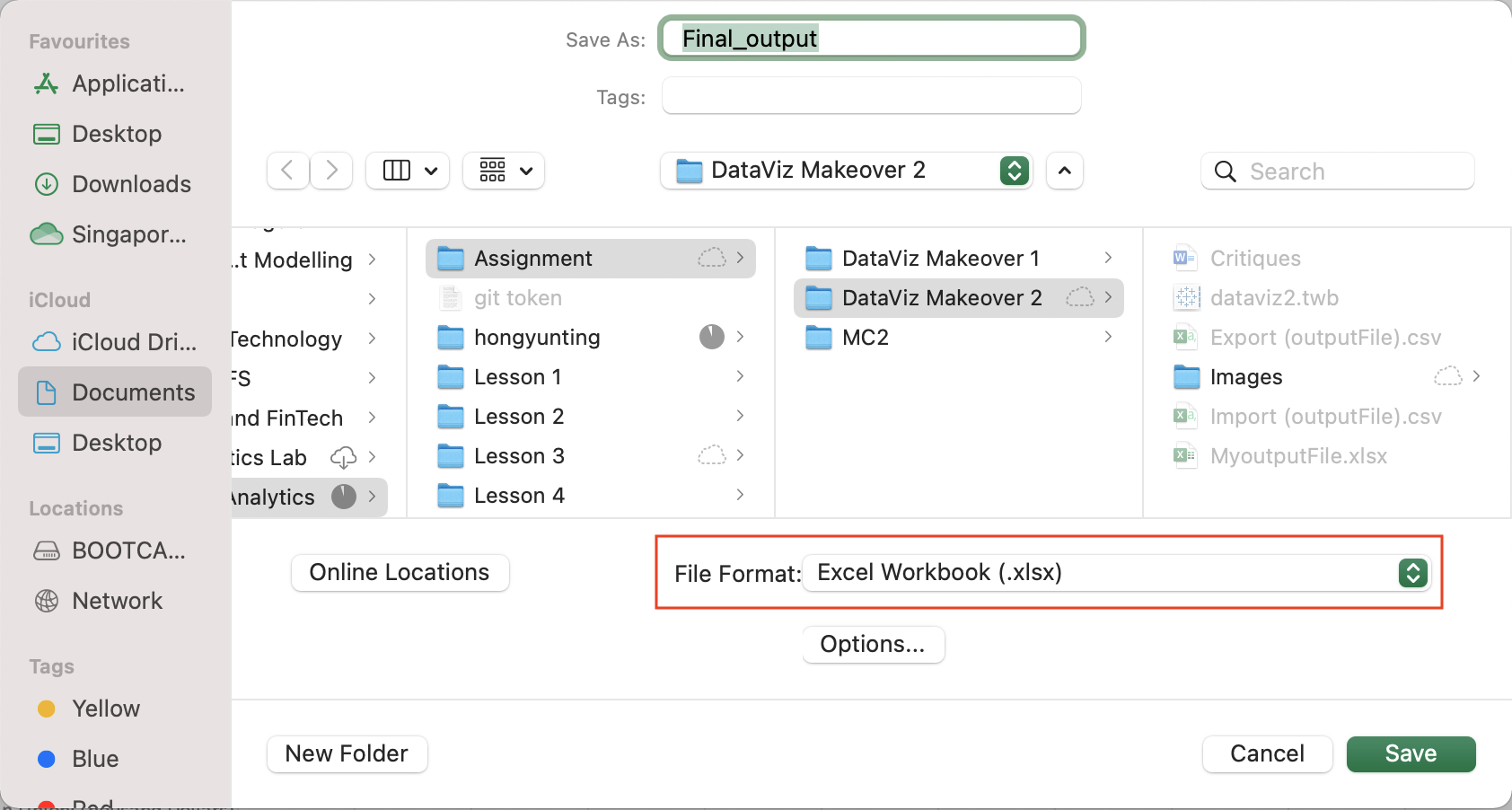
Task: Select the Lesson 3 folder
Action: [x=519, y=456]
